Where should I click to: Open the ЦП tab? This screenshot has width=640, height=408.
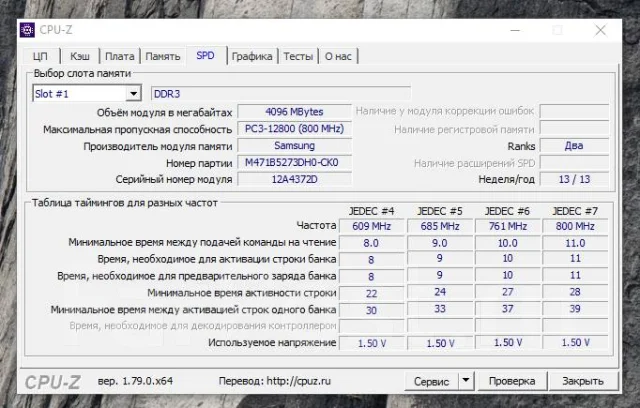[40, 56]
